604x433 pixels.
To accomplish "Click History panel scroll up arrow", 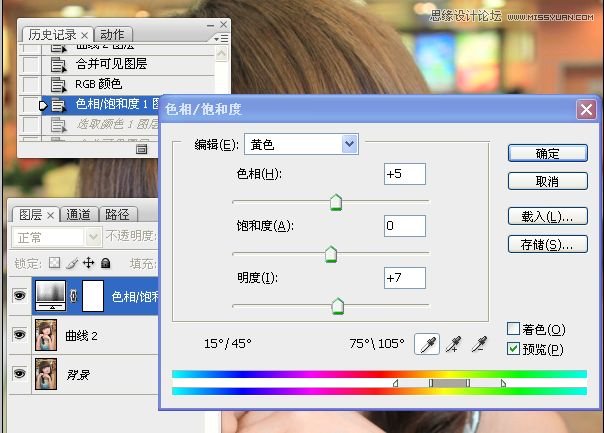I will (221, 54).
